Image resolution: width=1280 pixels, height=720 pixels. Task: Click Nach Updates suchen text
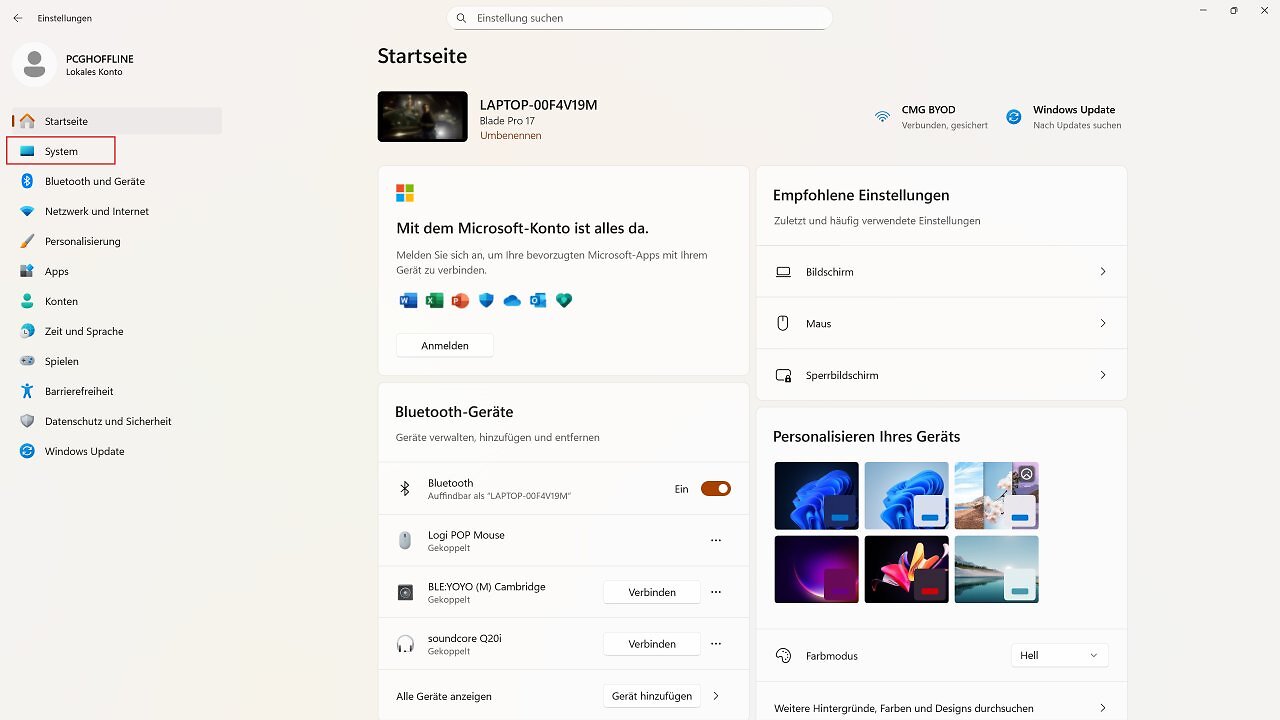tap(1077, 125)
